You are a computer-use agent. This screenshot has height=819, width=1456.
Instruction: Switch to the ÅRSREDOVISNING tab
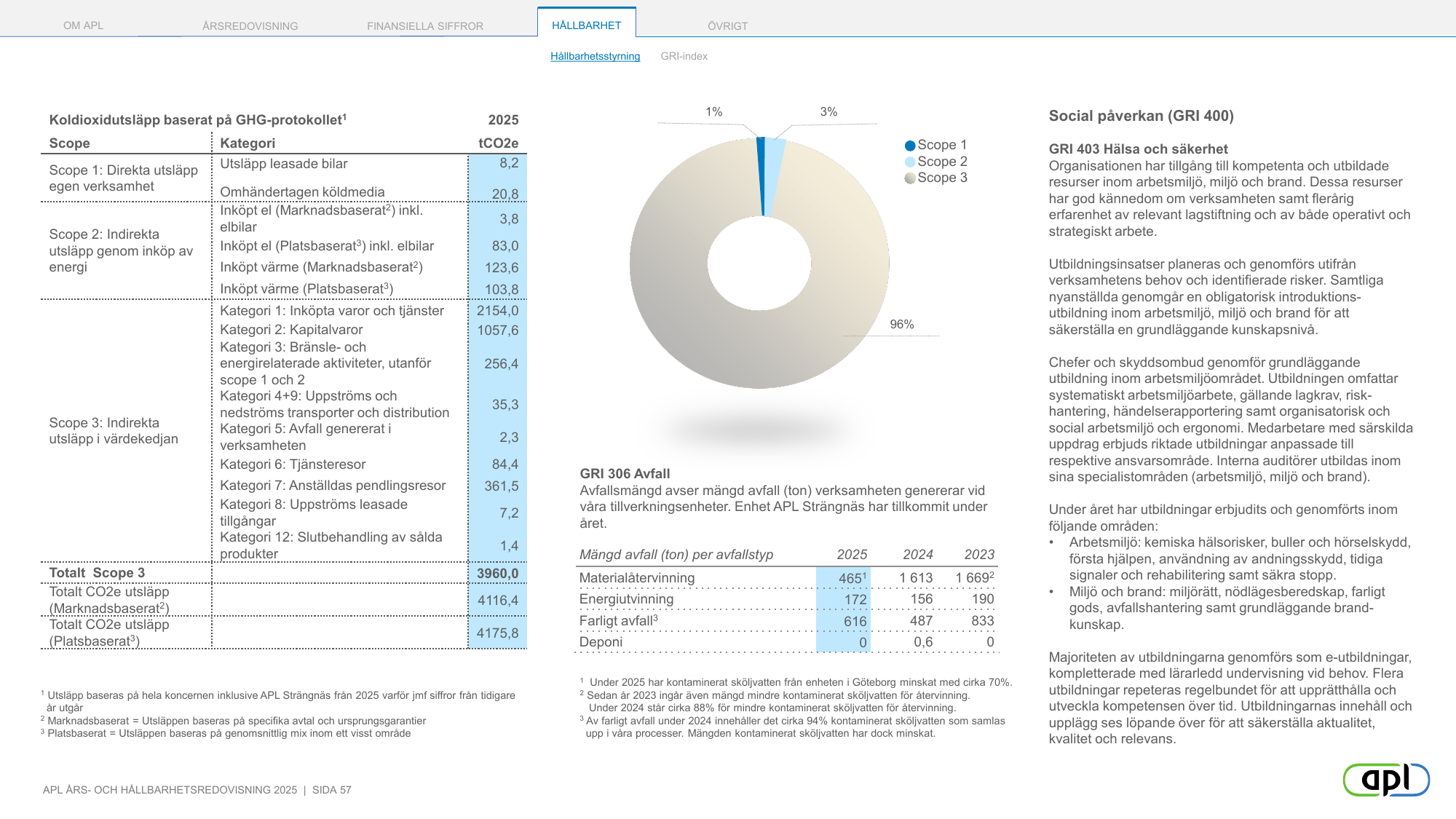tap(250, 26)
